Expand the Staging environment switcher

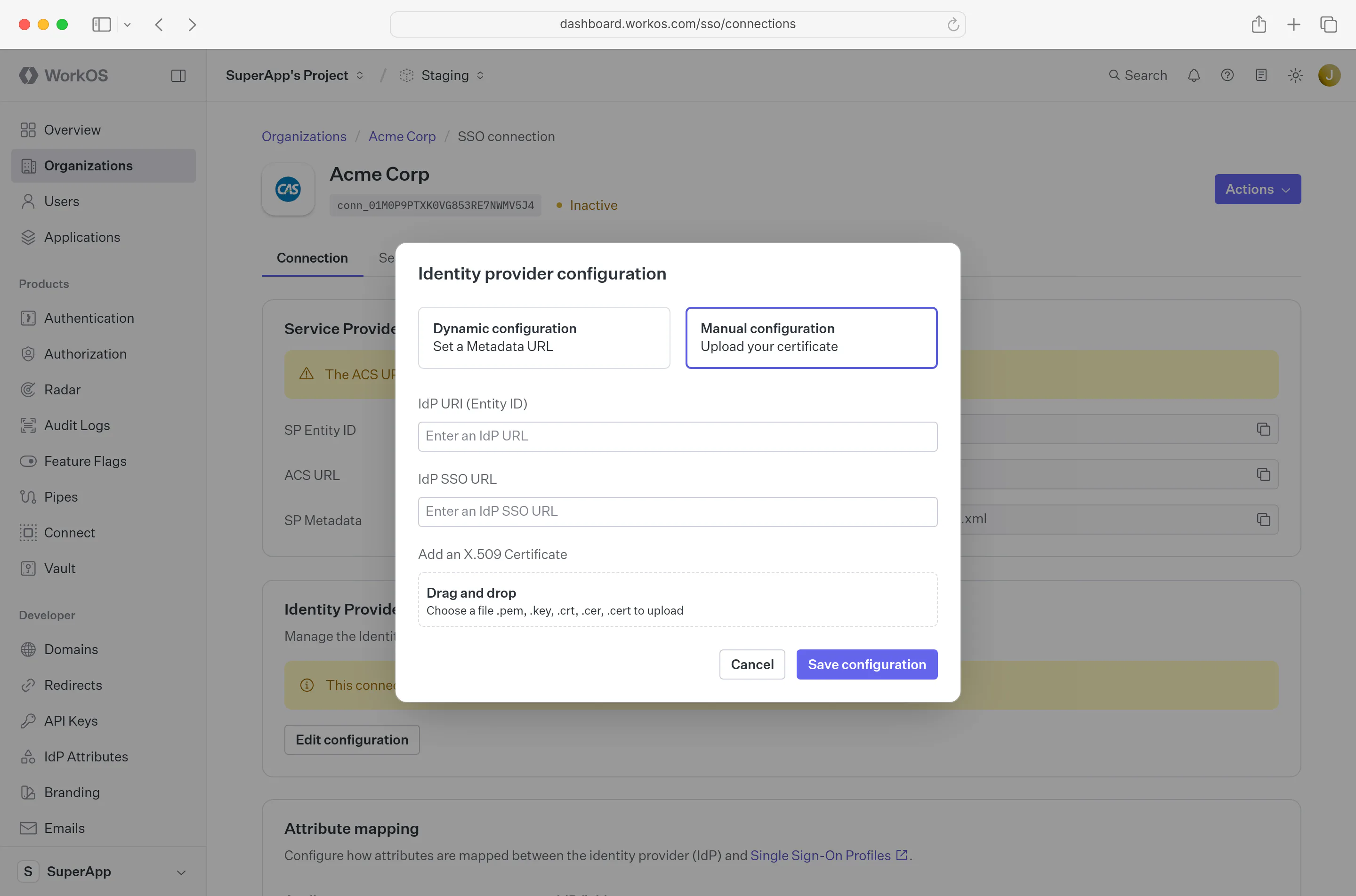pos(442,75)
